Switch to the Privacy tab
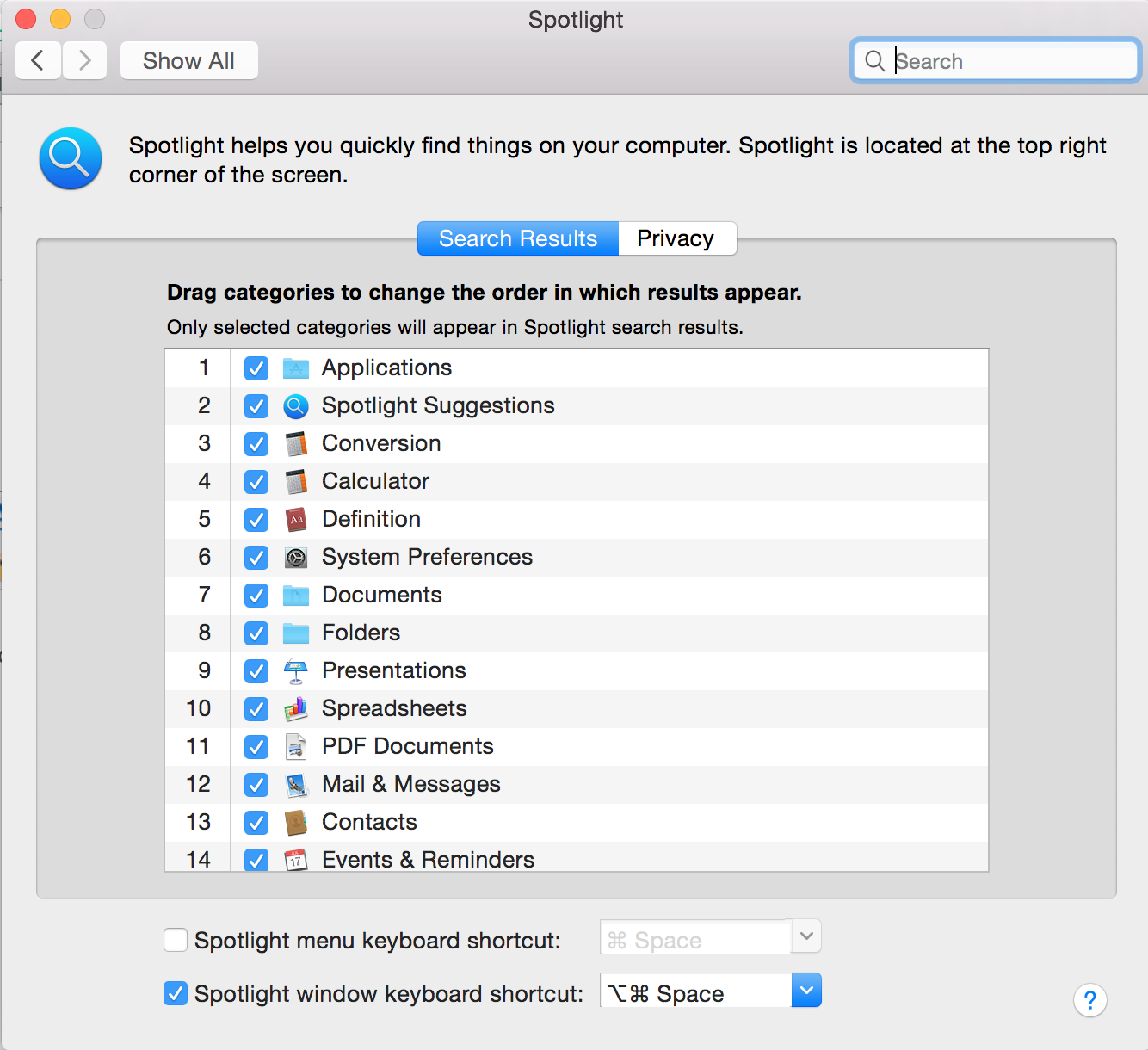 (676, 238)
